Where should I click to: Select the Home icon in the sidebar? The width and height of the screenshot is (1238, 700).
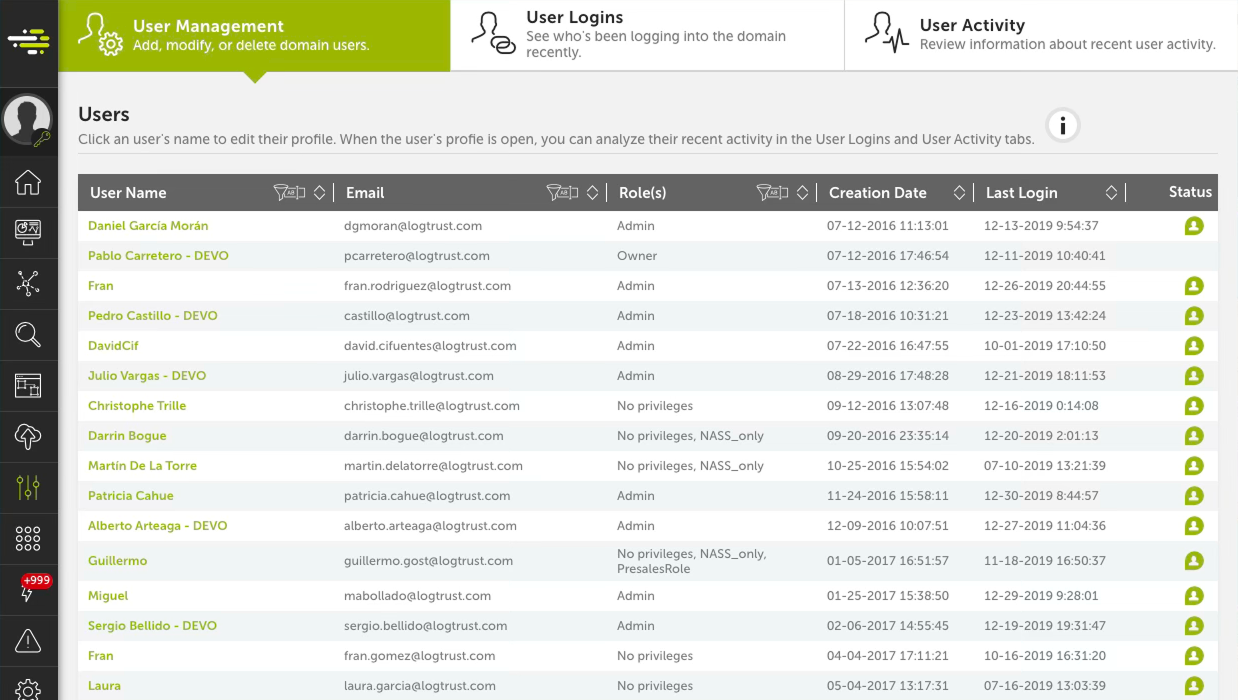pos(29,182)
